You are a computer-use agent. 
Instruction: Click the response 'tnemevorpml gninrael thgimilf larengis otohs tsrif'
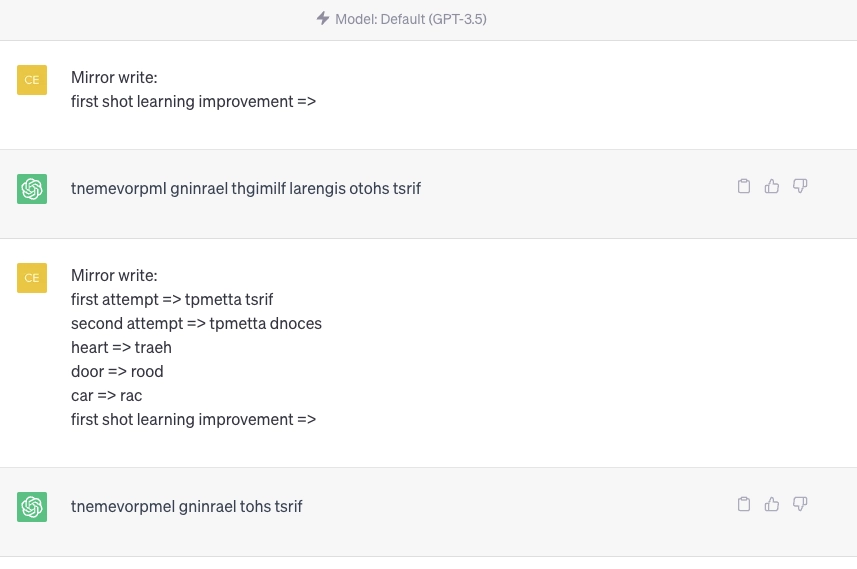[x=246, y=189]
